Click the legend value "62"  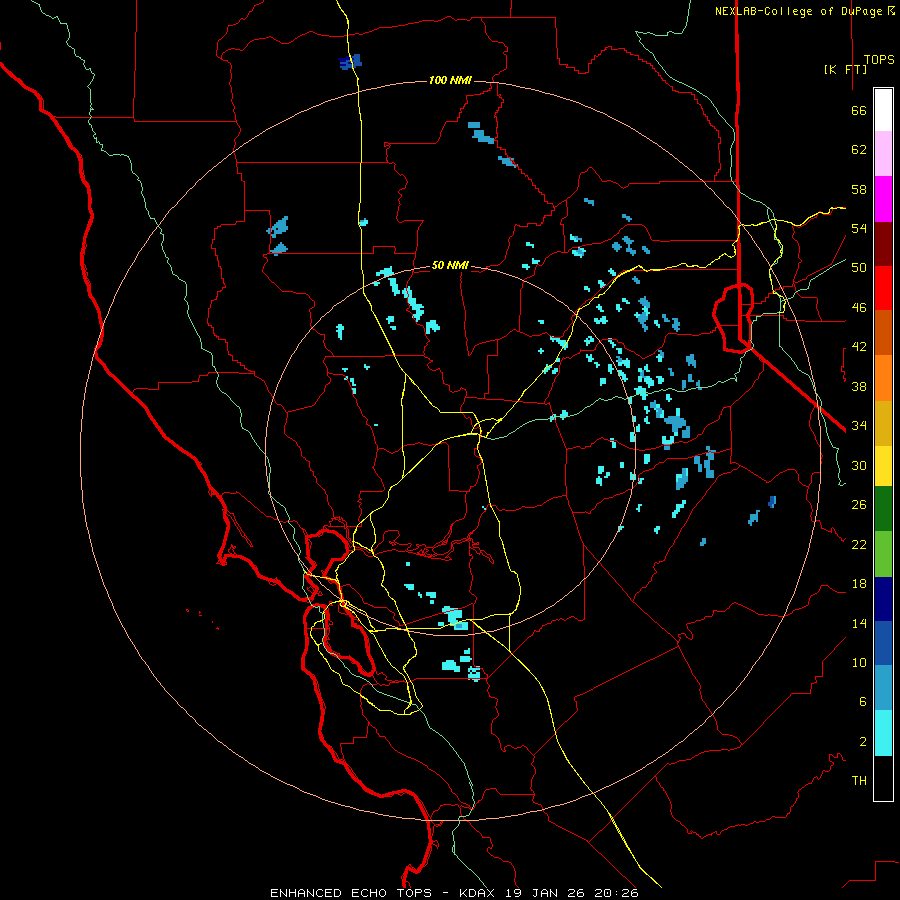(859, 150)
